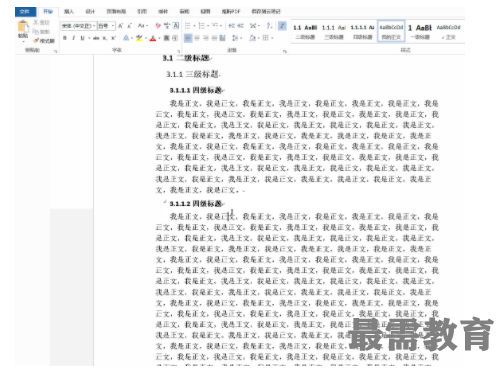
Task: Click the Cut scissors icon
Action: pyautogui.click(x=36, y=22)
